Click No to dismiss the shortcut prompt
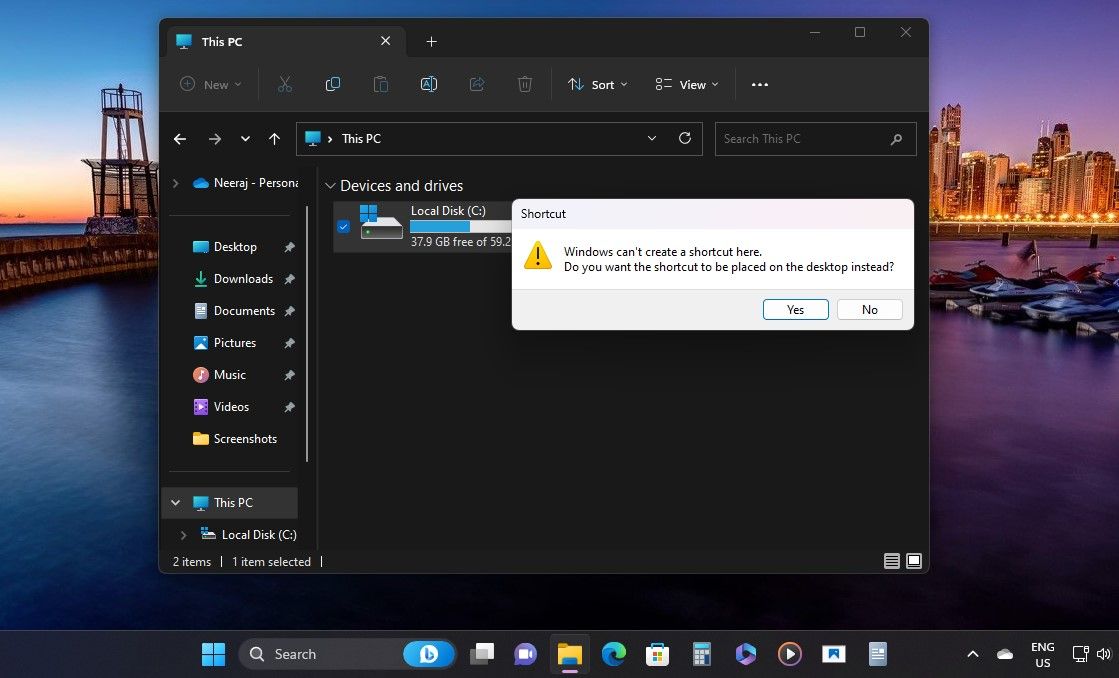The image size is (1119, 678). (869, 309)
